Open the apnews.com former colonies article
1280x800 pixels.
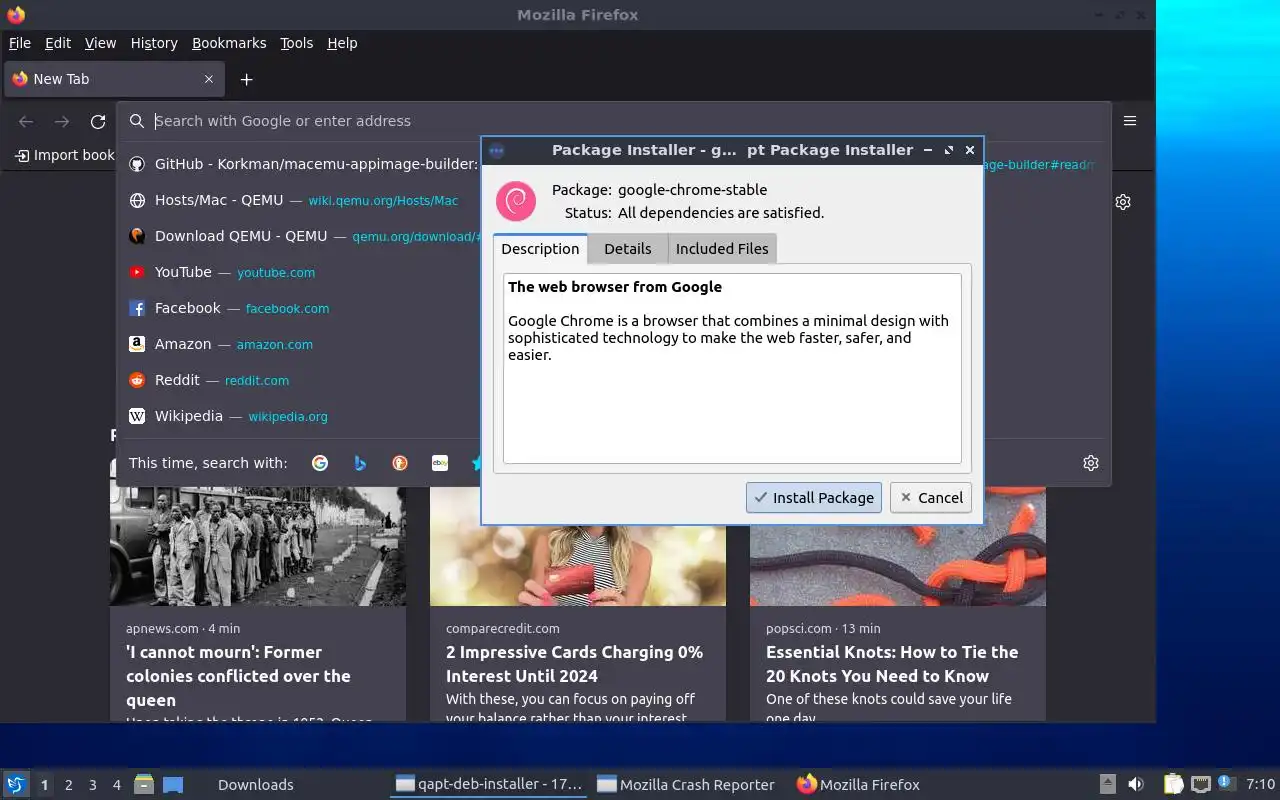238,676
